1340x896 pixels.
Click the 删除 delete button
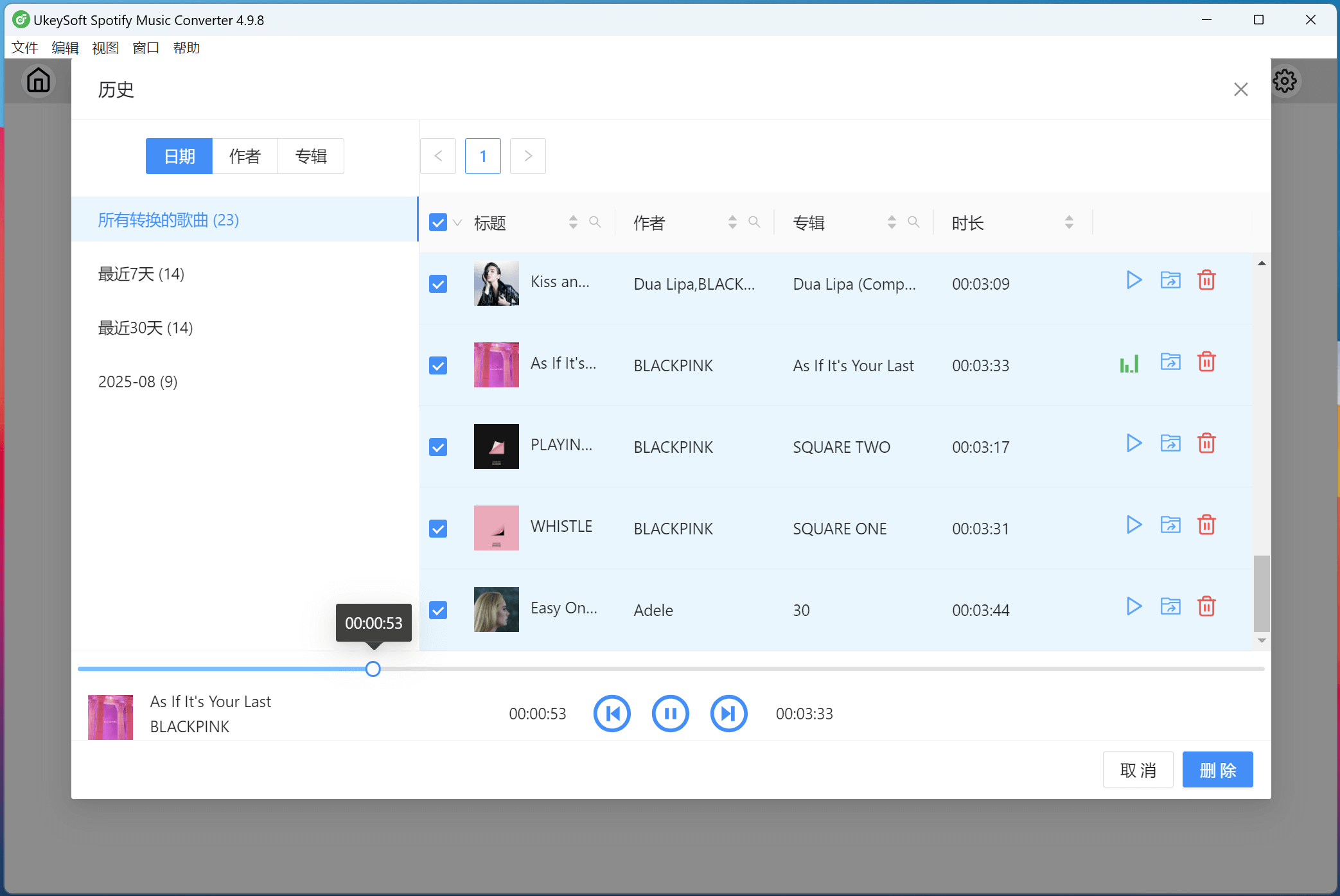pyautogui.click(x=1217, y=769)
